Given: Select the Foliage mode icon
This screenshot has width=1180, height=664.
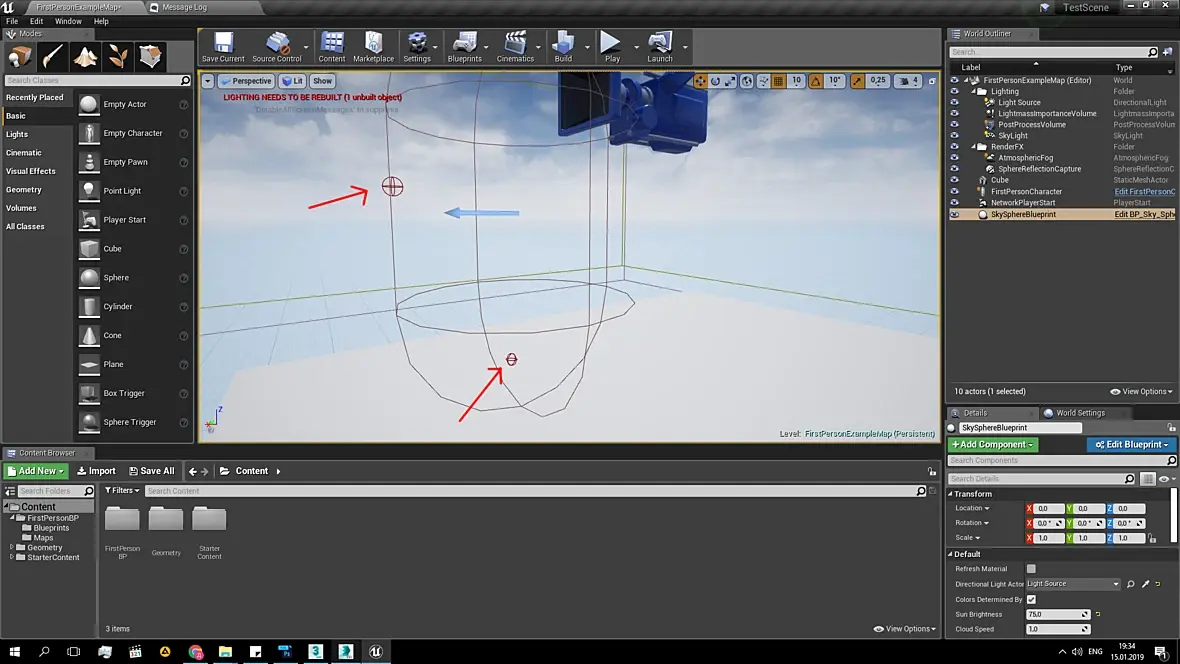Looking at the screenshot, I should coord(118,56).
